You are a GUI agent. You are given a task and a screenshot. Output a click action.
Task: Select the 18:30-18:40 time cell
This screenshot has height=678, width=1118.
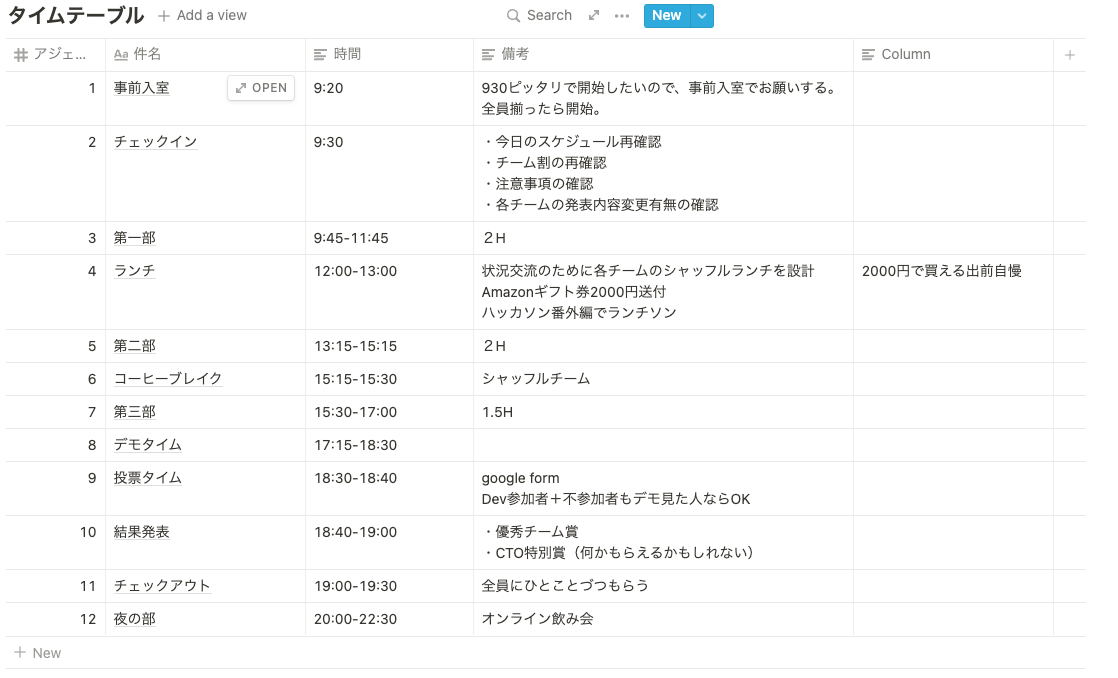pyautogui.click(x=389, y=488)
